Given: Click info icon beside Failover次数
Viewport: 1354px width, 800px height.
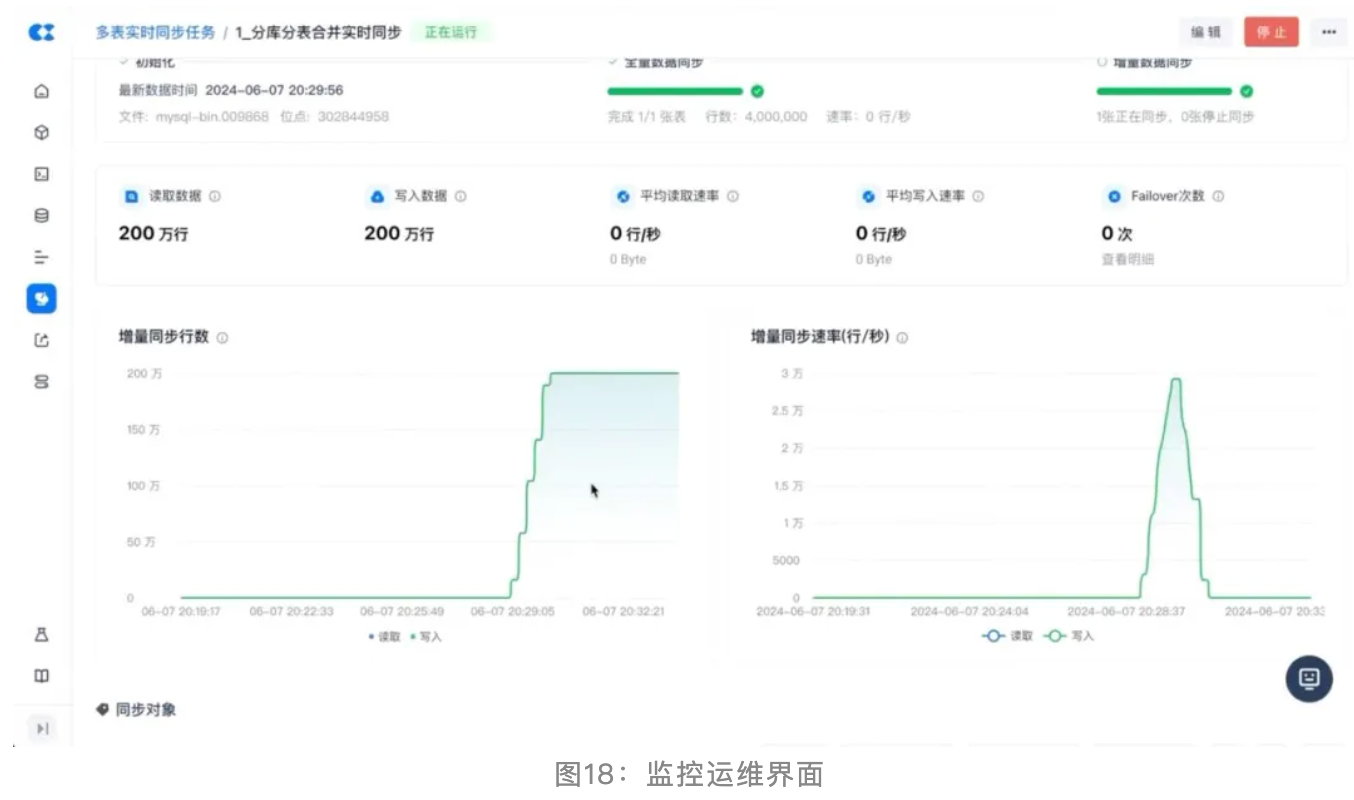Looking at the screenshot, I should pyautogui.click(x=1218, y=197).
